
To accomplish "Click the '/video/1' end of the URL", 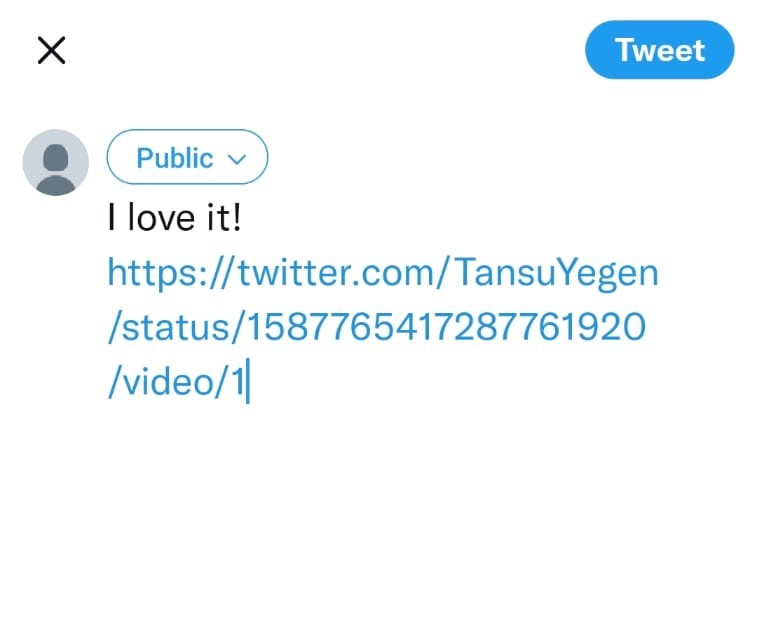I will coord(176,382).
